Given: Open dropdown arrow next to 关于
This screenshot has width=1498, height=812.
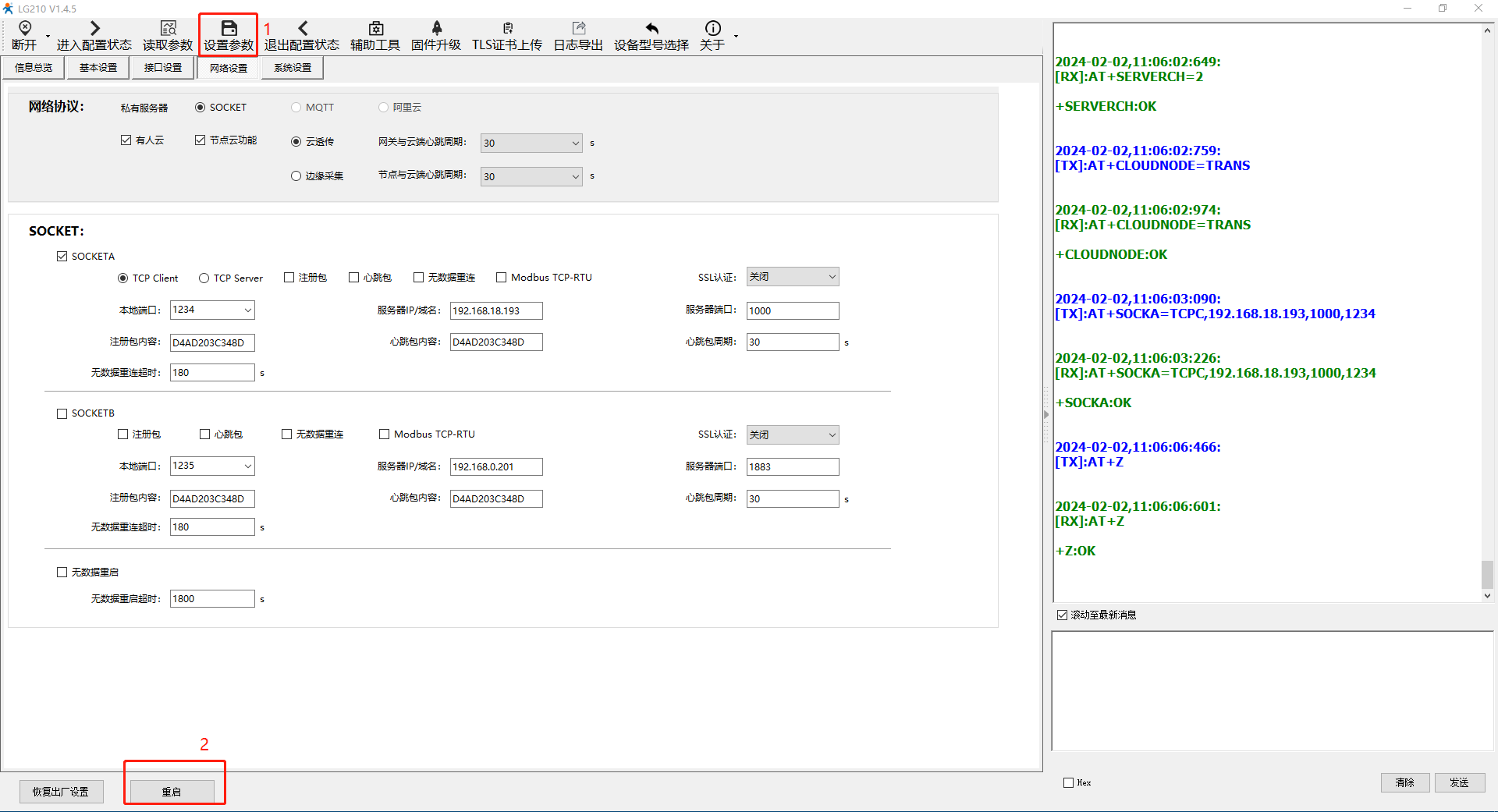Looking at the screenshot, I should [736, 37].
